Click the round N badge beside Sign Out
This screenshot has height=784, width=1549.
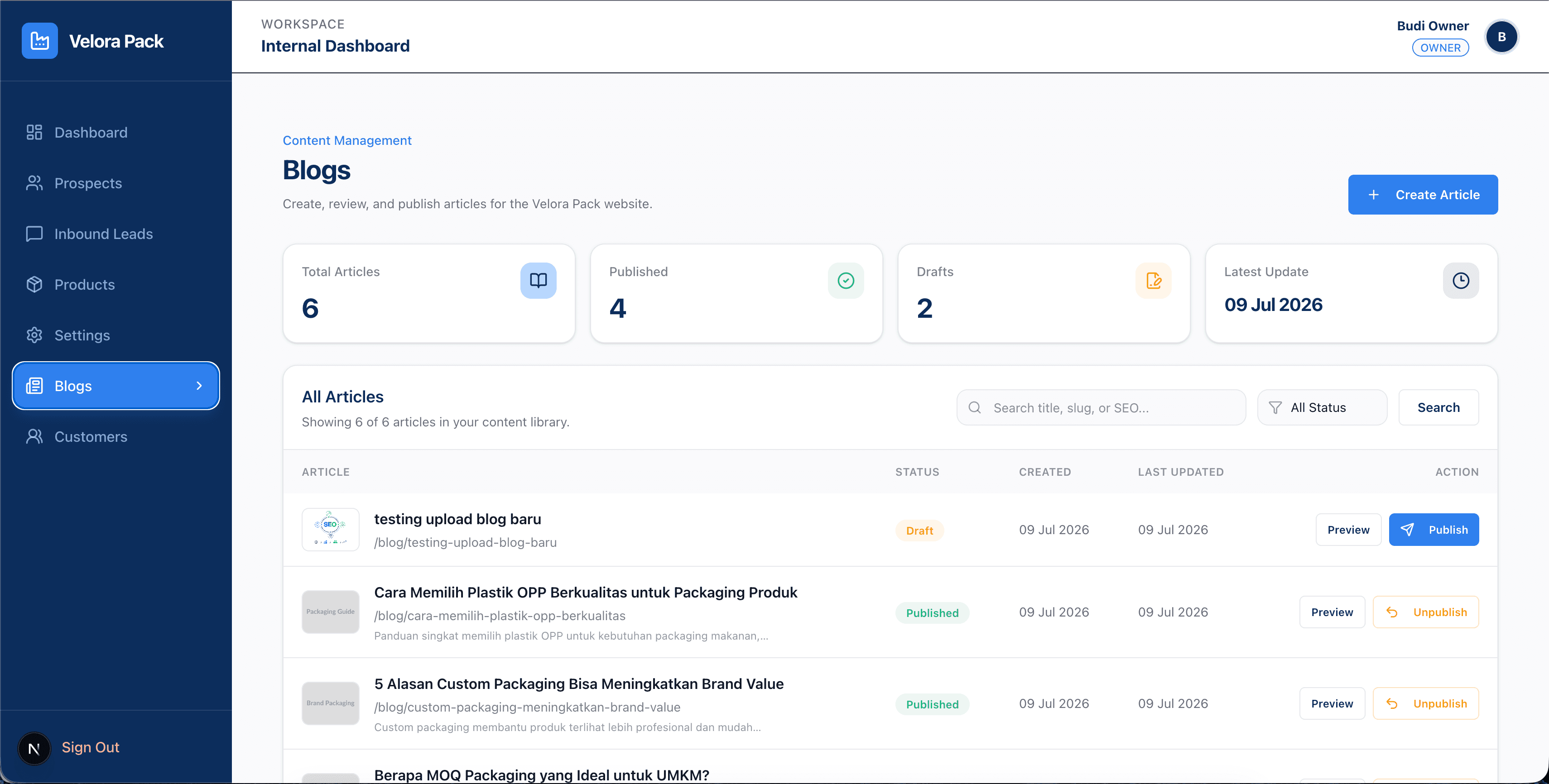click(34, 748)
